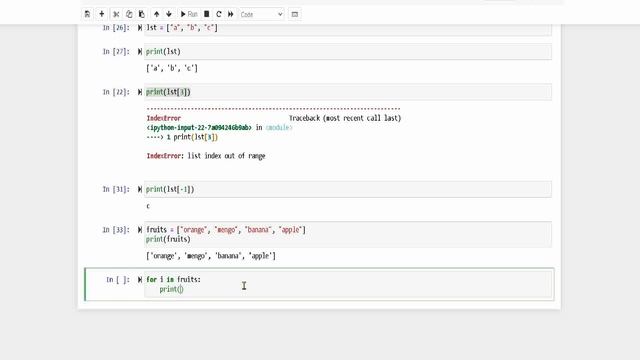Run the empty In [ ] cell with its run icon
Image resolution: width=640 pixels, height=360 pixels.
(140, 280)
